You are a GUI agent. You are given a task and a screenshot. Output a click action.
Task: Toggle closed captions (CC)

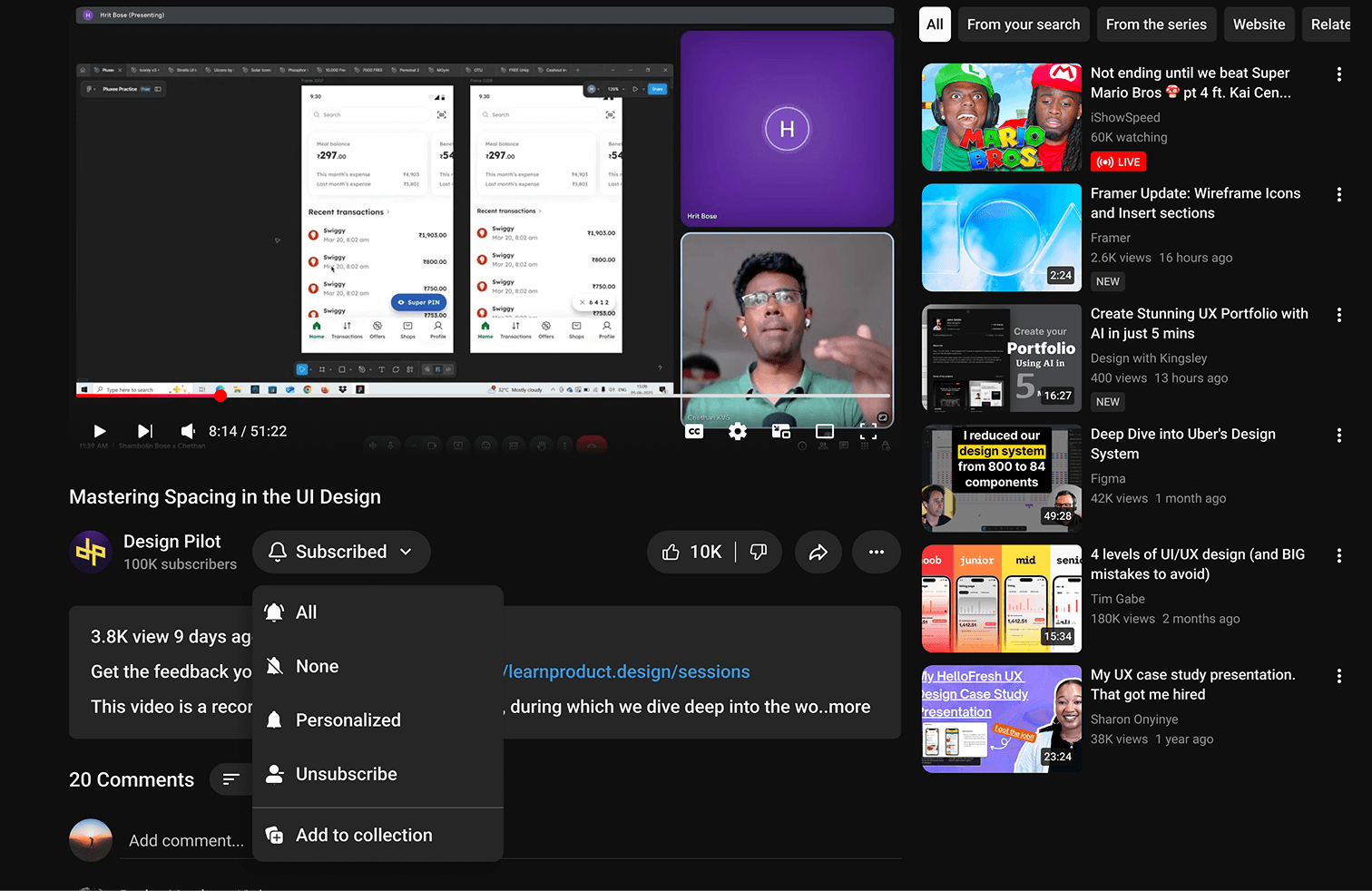point(694,432)
